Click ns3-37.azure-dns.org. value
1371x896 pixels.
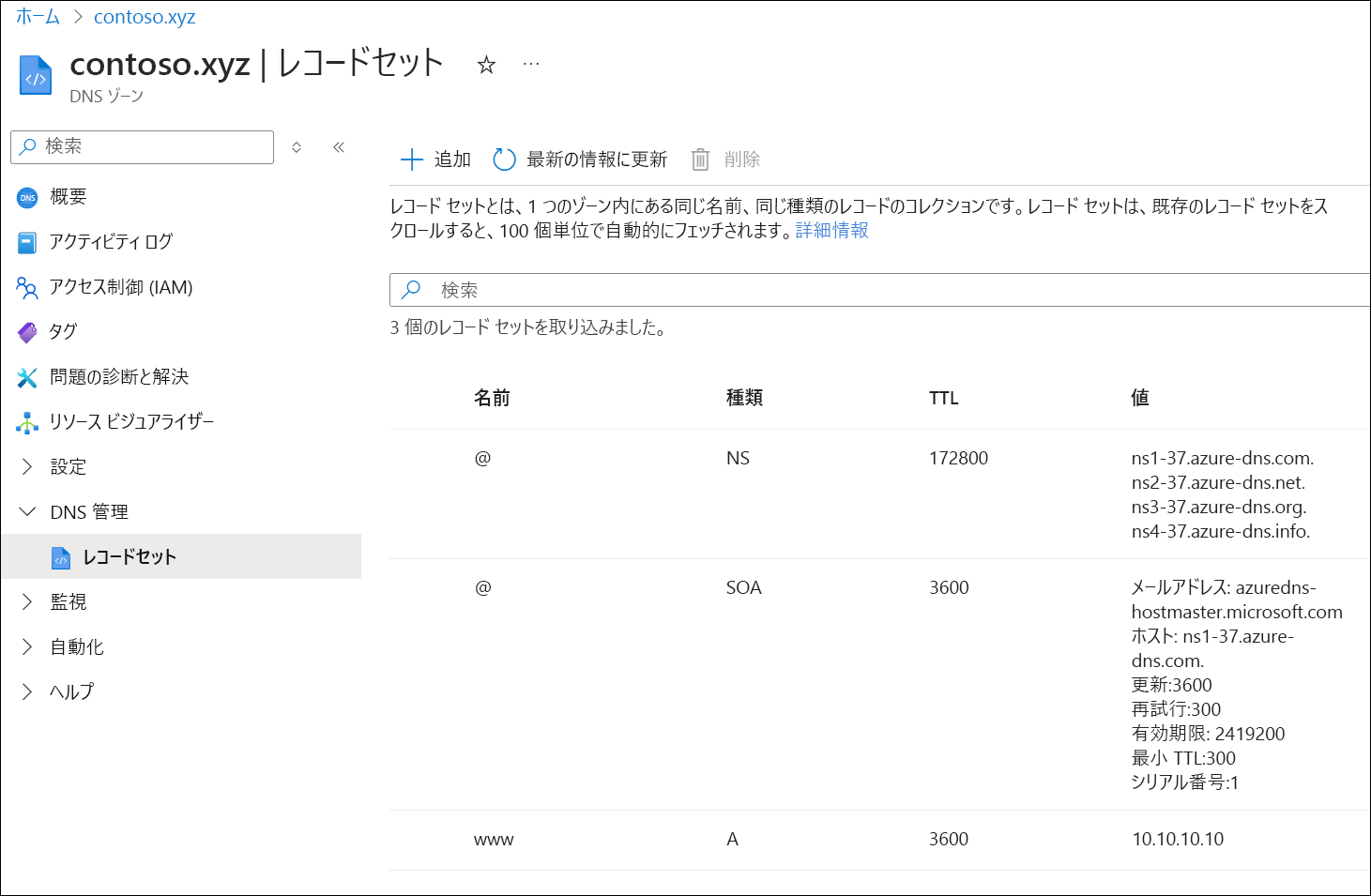tap(1219, 507)
